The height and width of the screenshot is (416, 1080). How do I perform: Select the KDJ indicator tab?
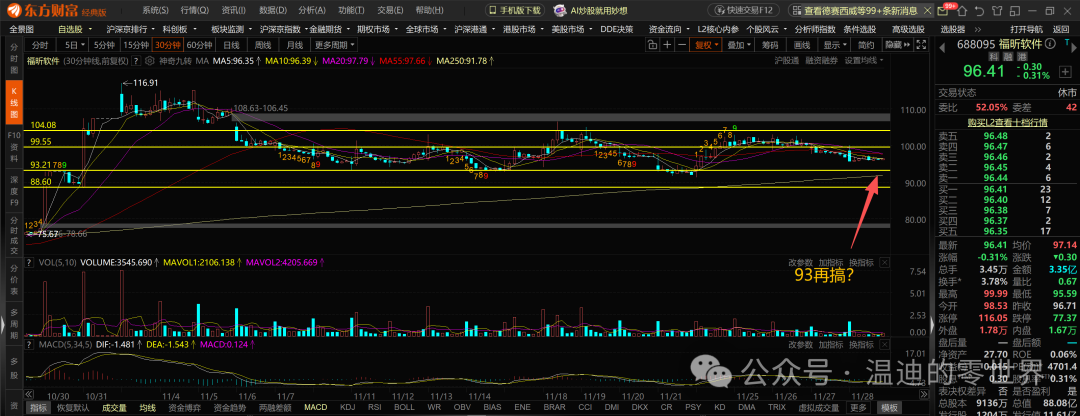coord(346,408)
